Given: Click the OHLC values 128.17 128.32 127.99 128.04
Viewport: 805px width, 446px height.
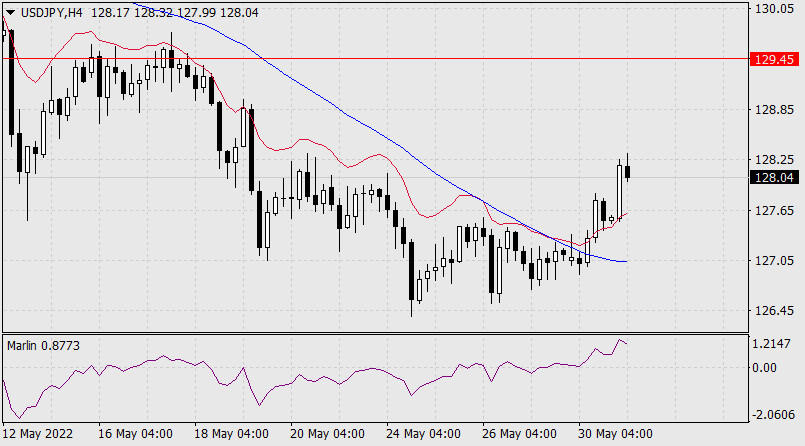Looking at the screenshot, I should [x=175, y=13].
